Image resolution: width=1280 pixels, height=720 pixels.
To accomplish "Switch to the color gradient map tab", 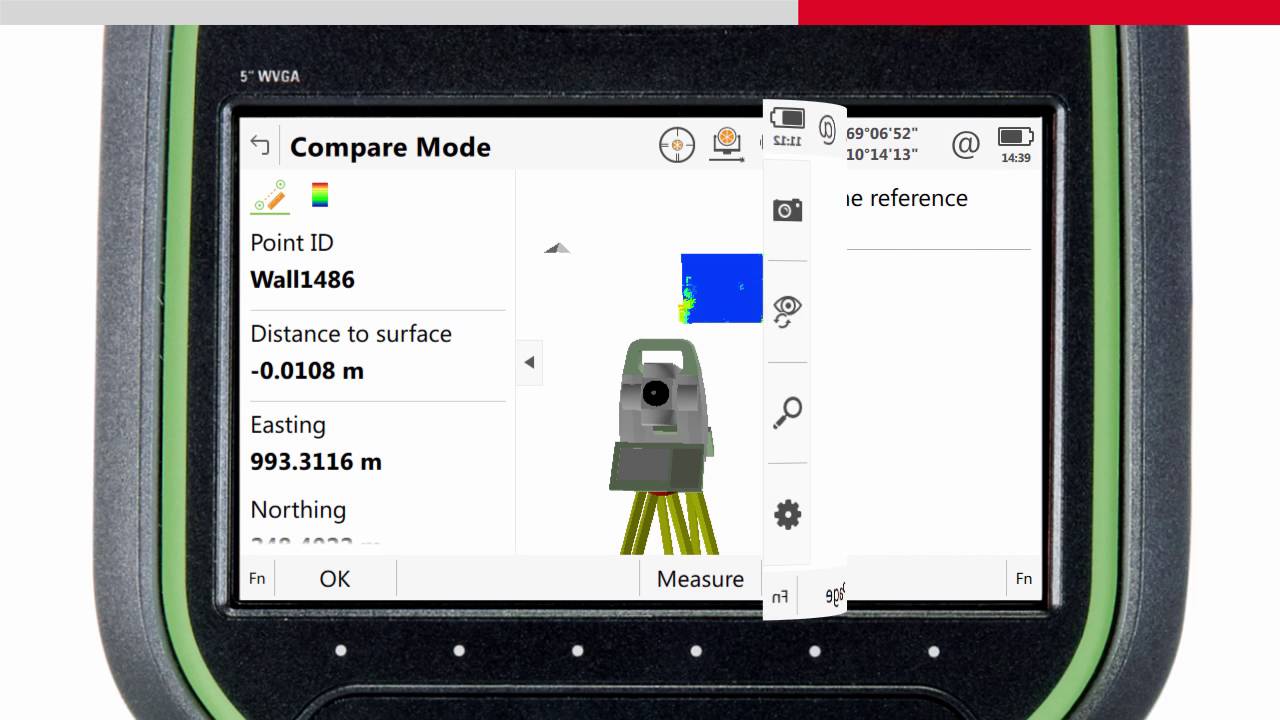I will 320,194.
